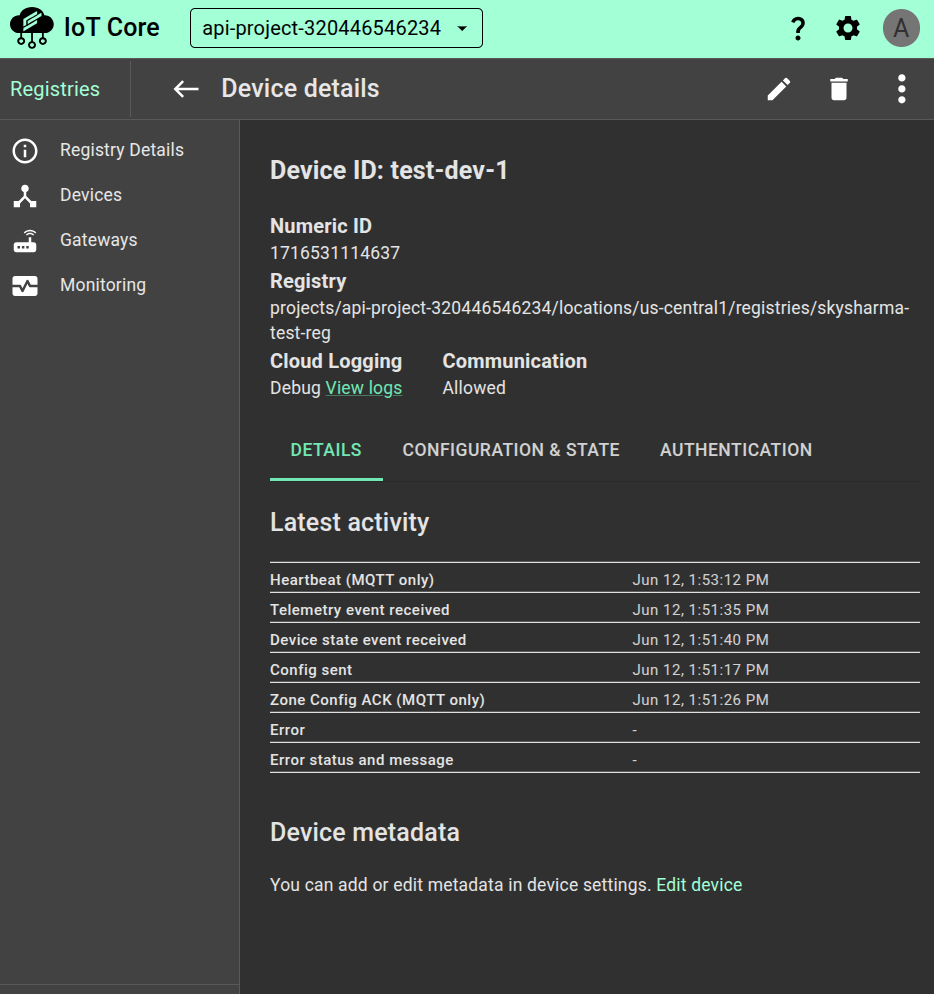Click the Heartbeat (MQTT only) activity row
The width and height of the screenshot is (934, 994).
point(594,580)
